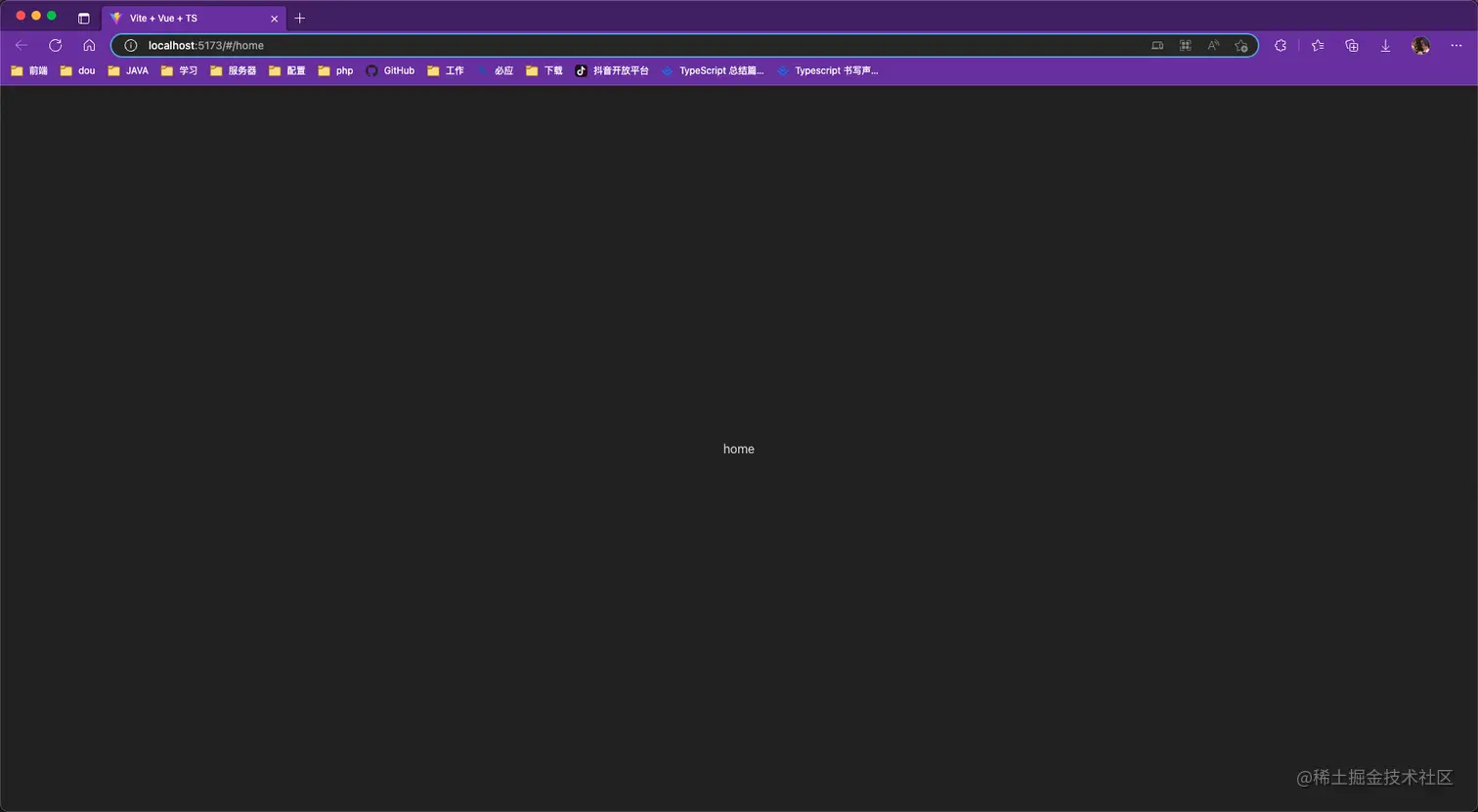This screenshot has height=812, width=1478.
Task: Open the 前端 bookmarks folder
Action: pos(29,70)
